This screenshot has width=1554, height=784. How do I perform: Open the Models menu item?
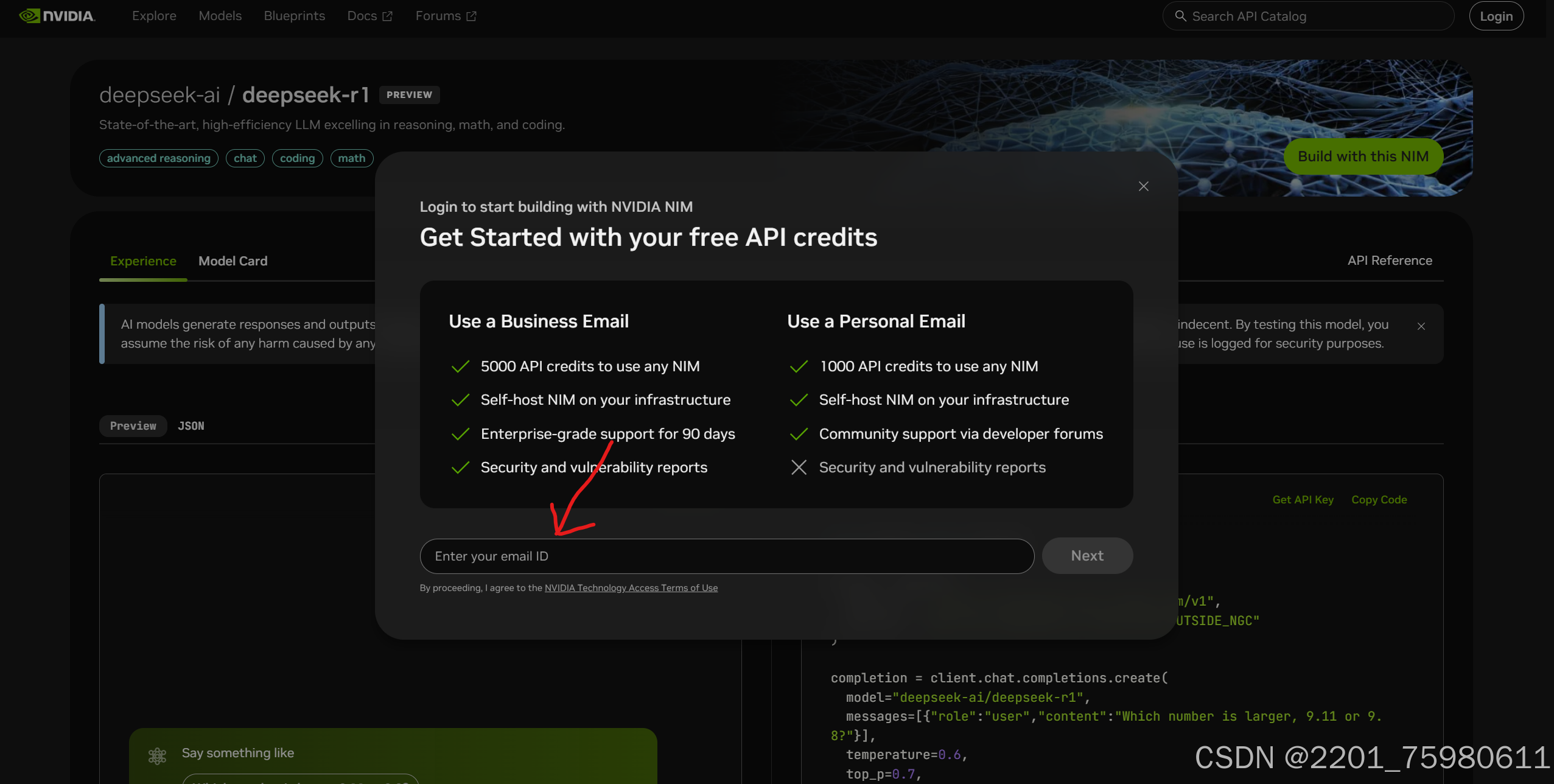220,16
